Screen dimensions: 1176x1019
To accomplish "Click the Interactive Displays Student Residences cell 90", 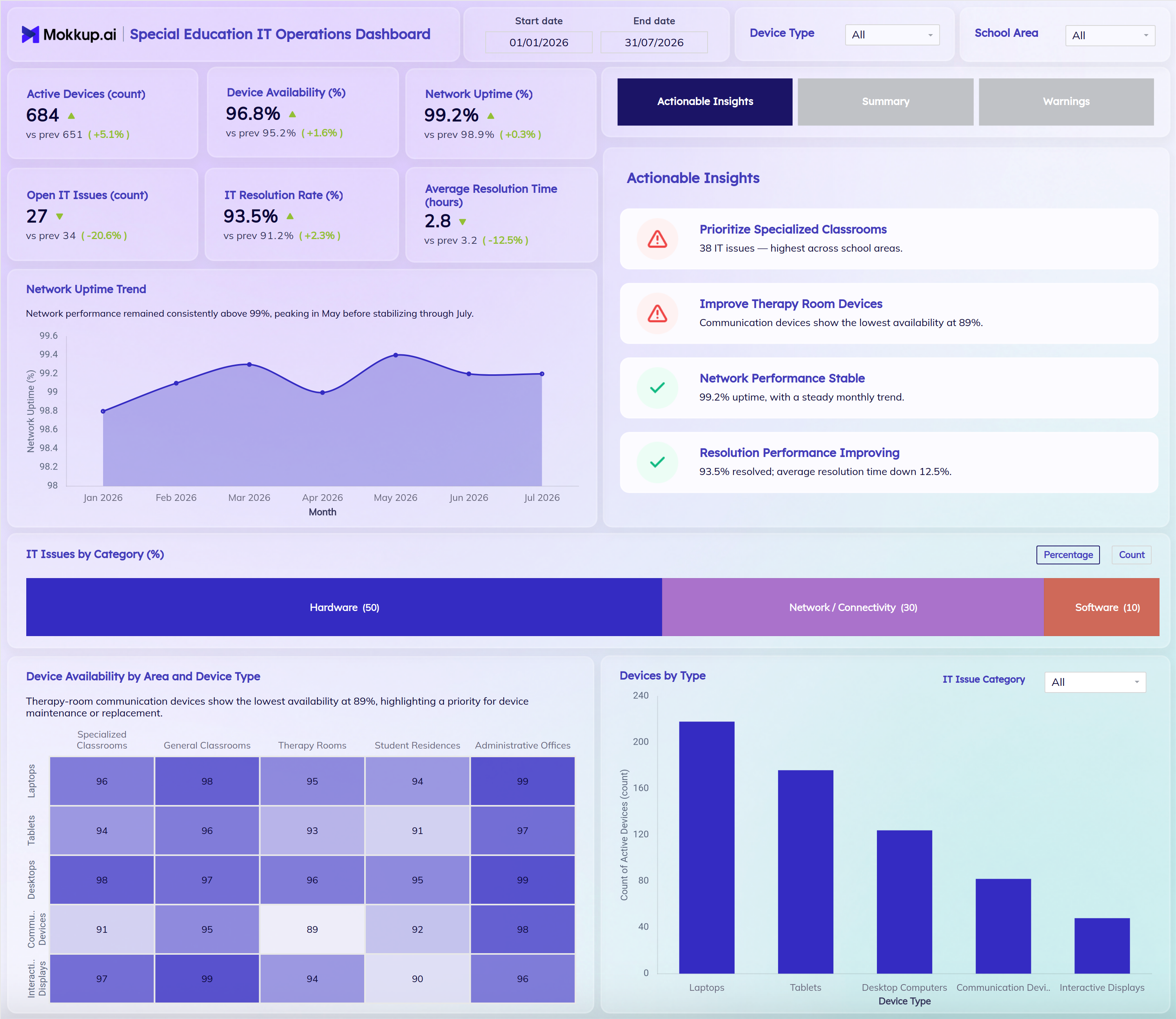I will tap(417, 979).
